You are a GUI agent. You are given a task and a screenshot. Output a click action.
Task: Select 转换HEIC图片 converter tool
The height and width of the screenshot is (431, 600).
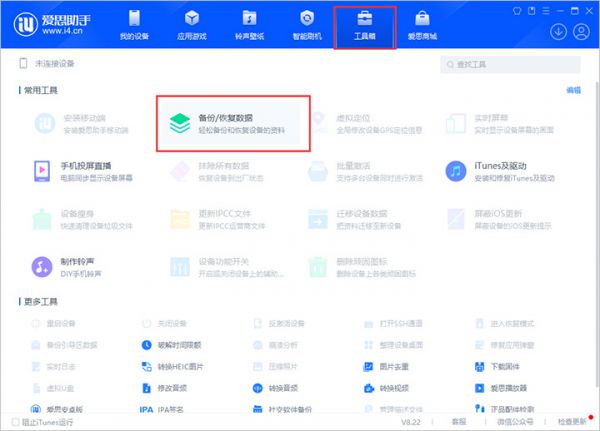[147, 367]
